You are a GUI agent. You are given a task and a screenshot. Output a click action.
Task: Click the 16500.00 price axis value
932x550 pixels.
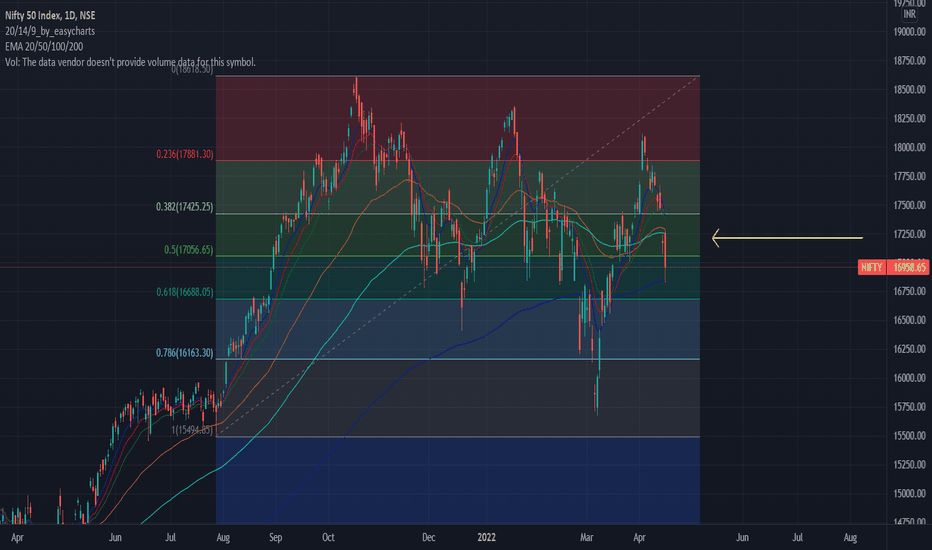click(909, 320)
